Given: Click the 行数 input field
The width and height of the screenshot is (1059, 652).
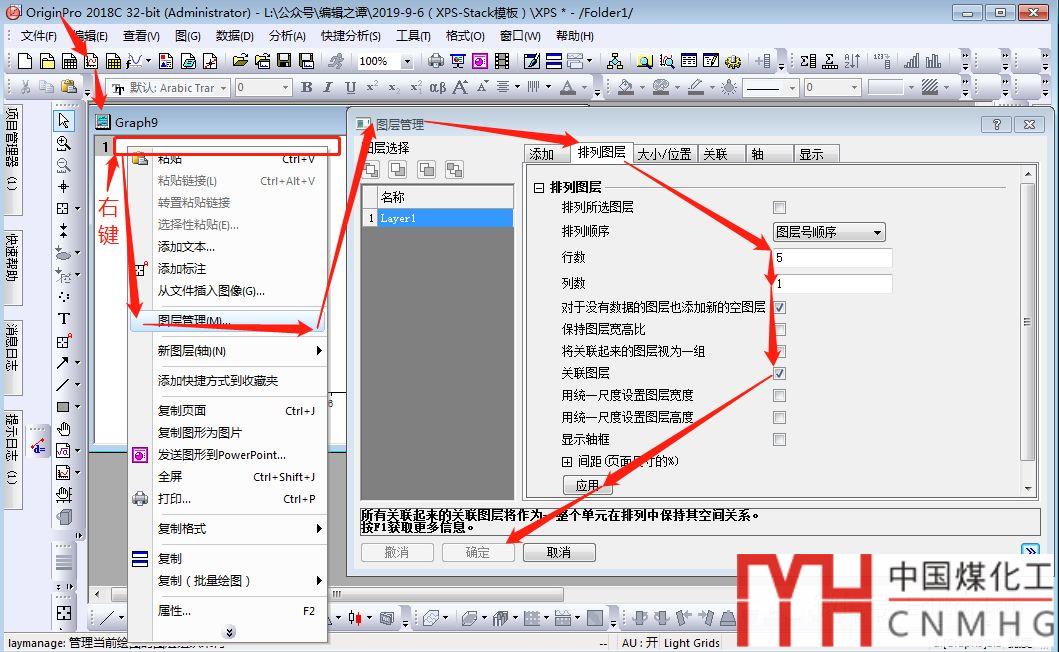Looking at the screenshot, I should pyautogui.click(x=832, y=258).
